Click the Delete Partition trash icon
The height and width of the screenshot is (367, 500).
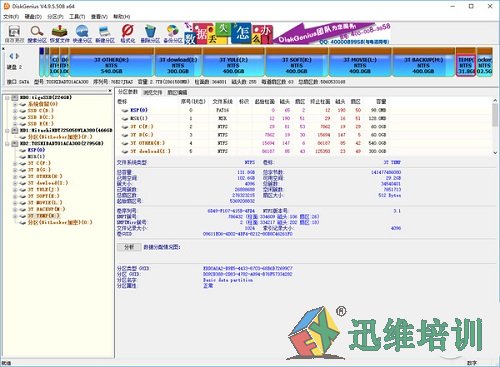tap(150, 34)
